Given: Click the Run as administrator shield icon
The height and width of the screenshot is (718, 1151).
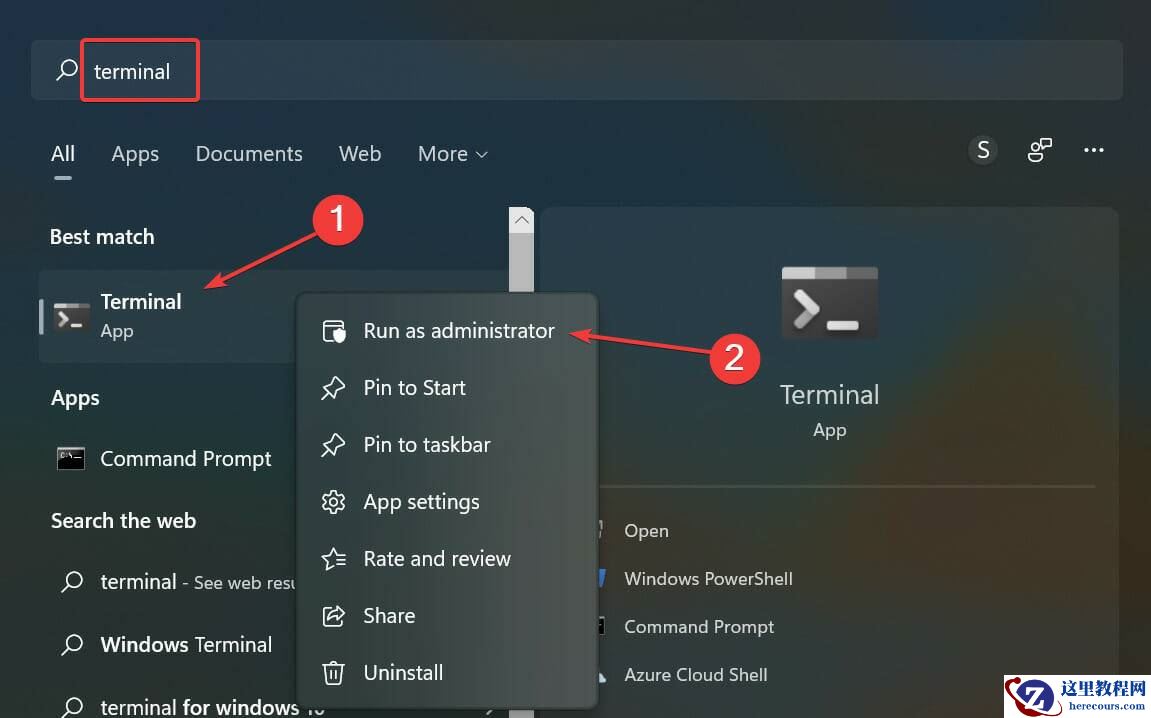Looking at the screenshot, I should 334,330.
